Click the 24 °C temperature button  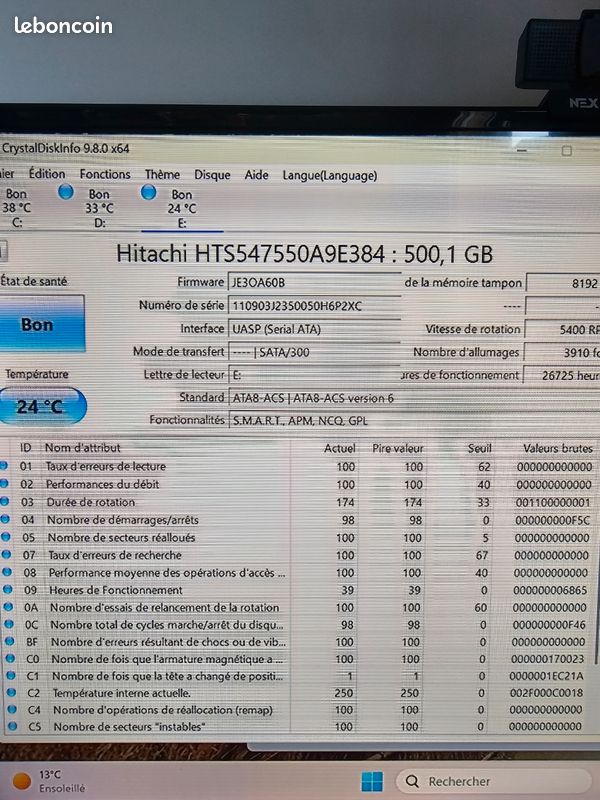tap(42, 406)
